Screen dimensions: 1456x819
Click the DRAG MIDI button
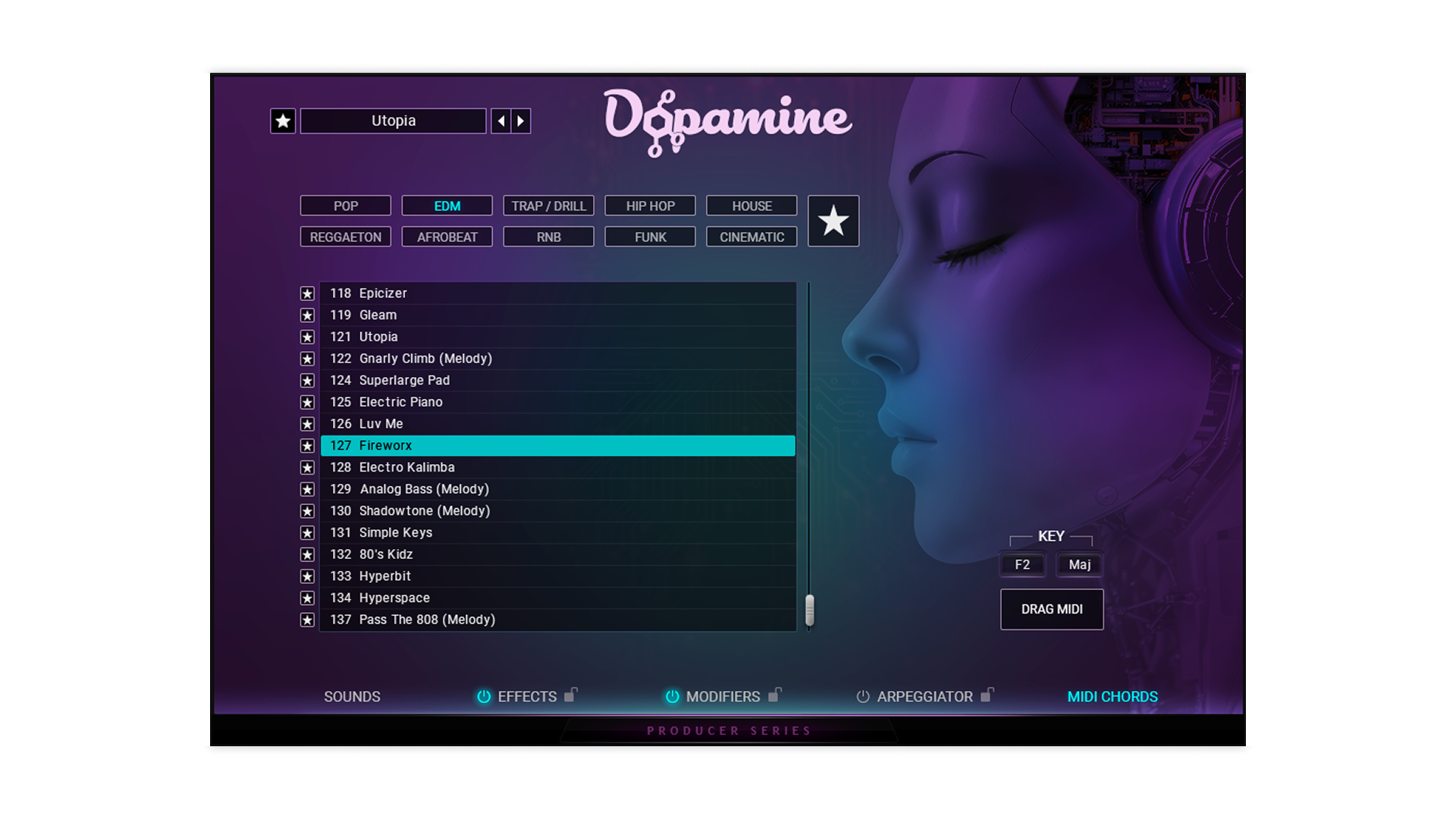(1052, 609)
